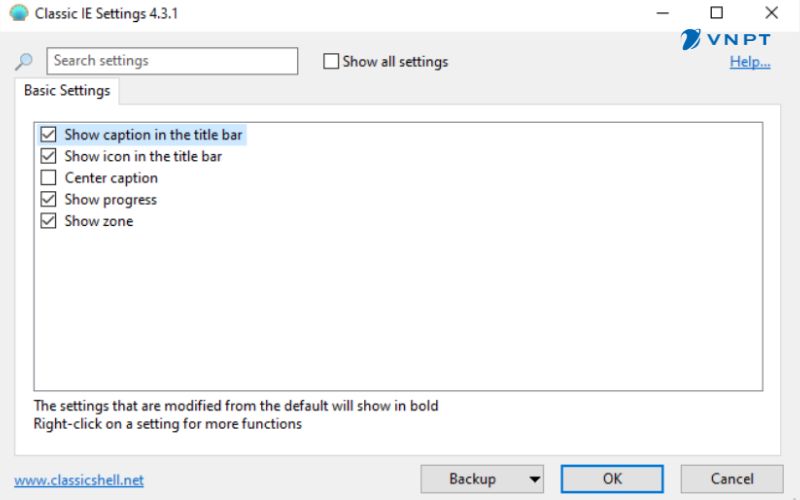Click the Classic IE shell icon in title bar
This screenshot has width=800, height=500.
tap(18, 13)
